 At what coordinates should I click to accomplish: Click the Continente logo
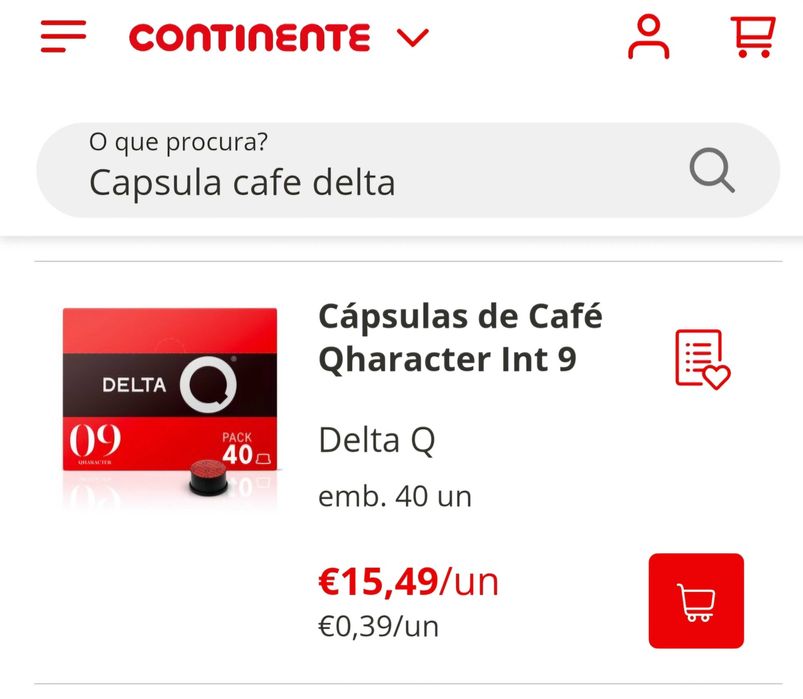249,39
